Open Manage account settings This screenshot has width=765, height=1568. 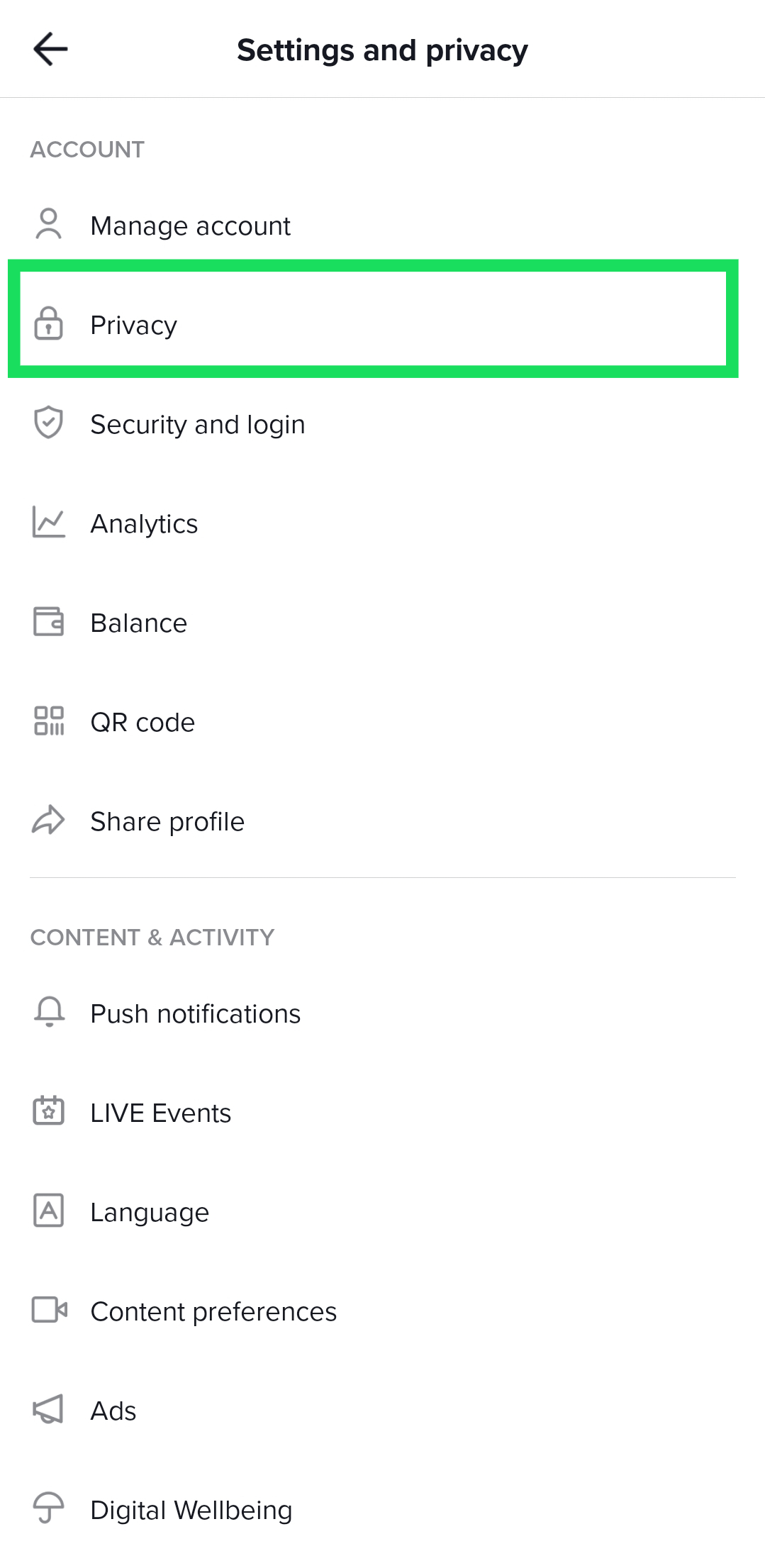coord(191,226)
